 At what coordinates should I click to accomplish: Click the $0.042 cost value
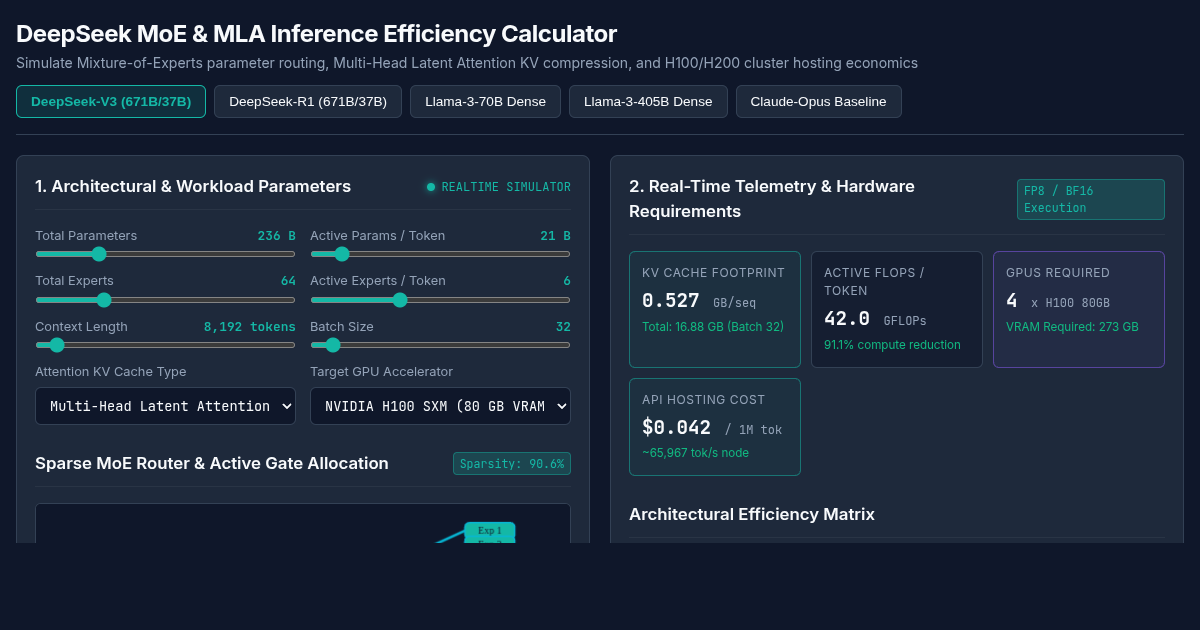click(x=676, y=428)
